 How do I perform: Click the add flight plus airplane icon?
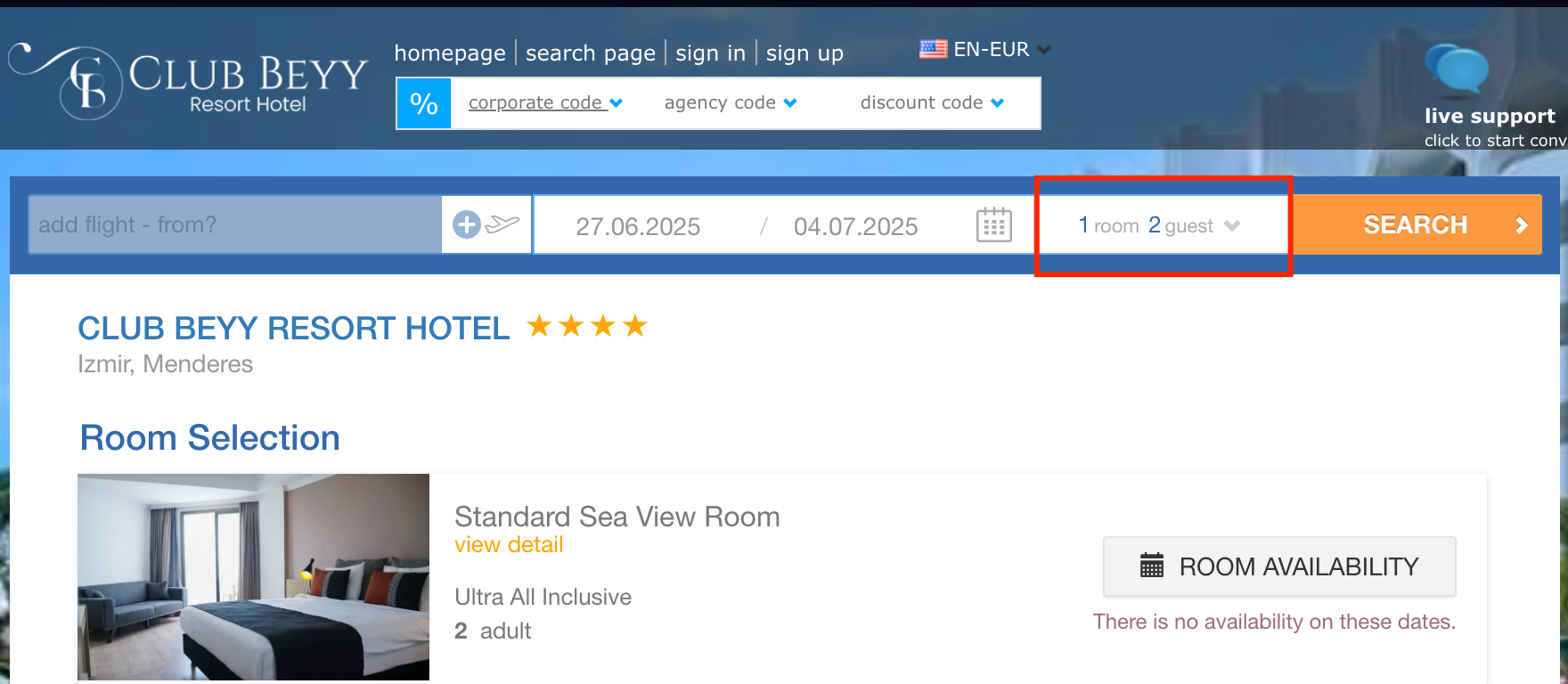click(x=486, y=224)
